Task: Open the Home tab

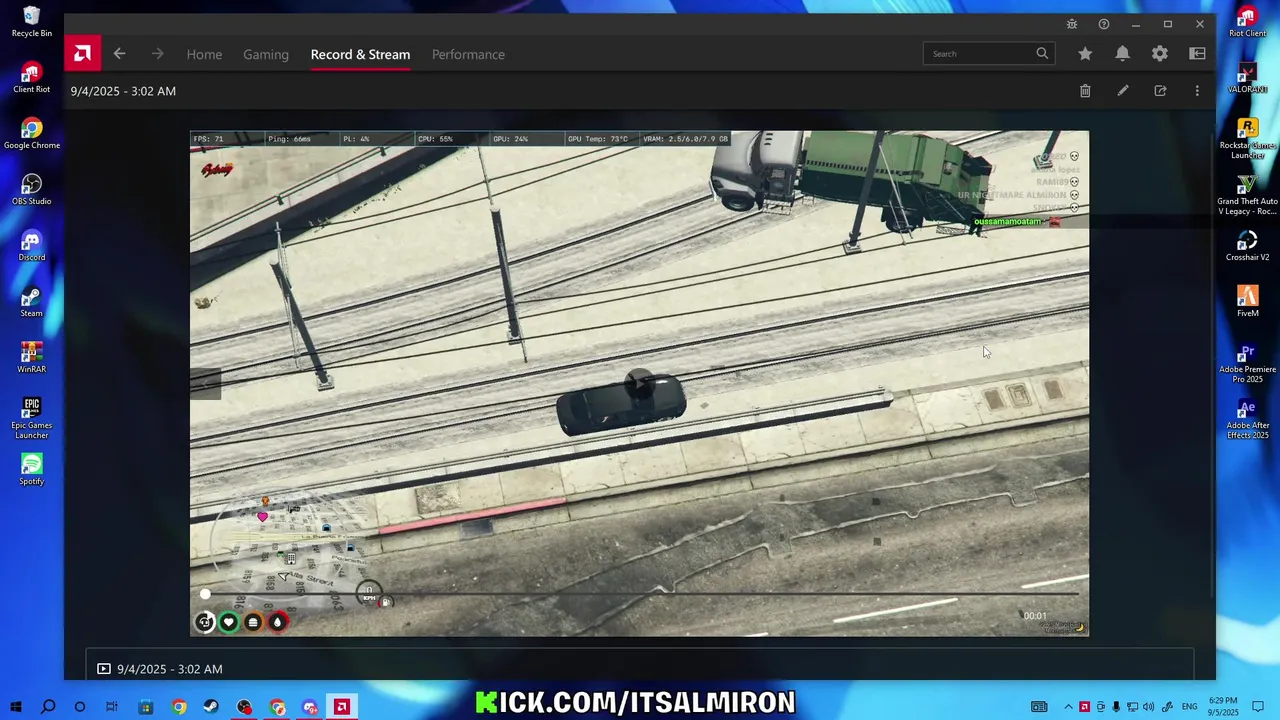Action: [204, 54]
